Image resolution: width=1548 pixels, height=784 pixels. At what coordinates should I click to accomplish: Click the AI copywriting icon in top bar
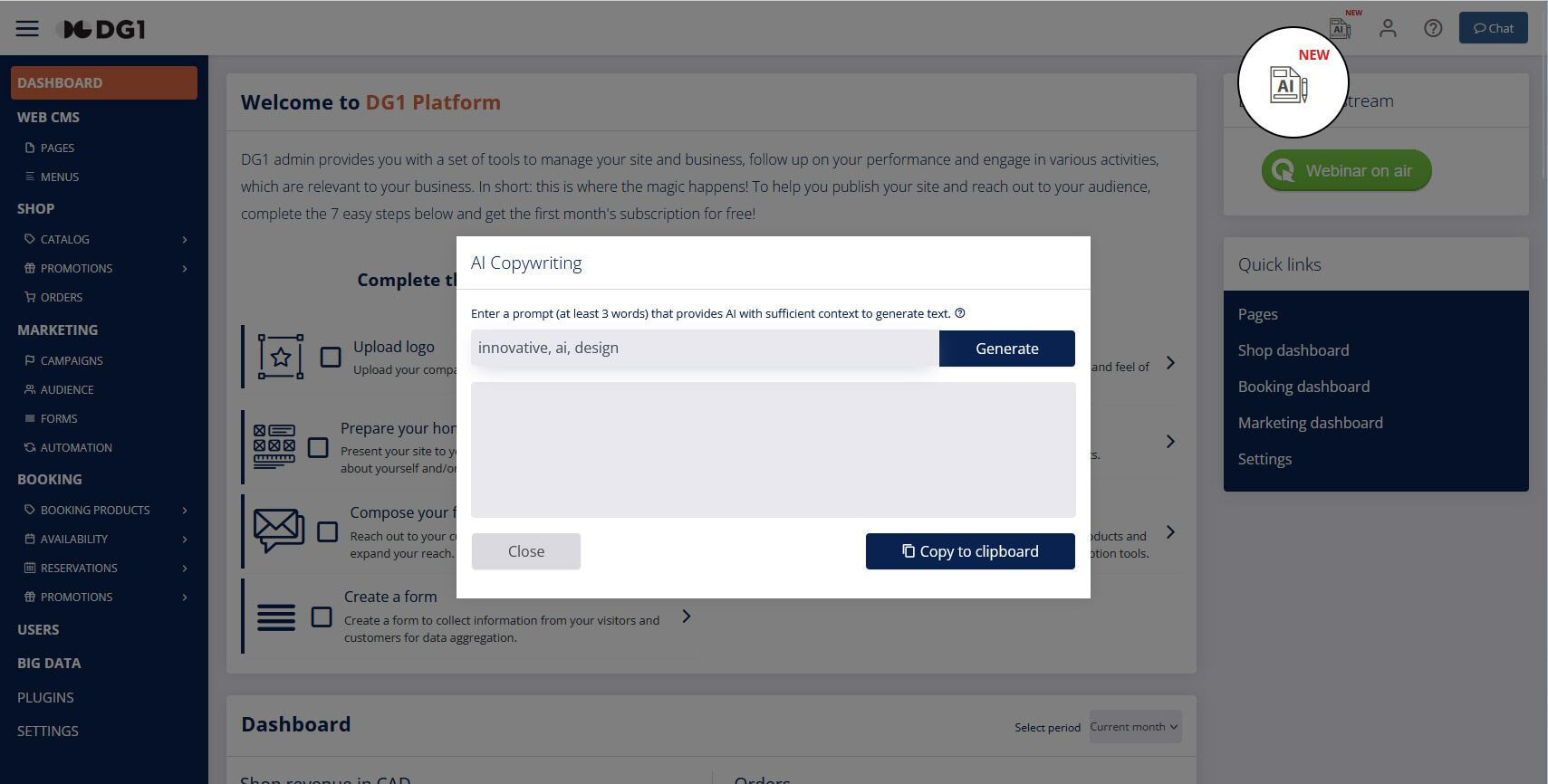click(x=1340, y=28)
